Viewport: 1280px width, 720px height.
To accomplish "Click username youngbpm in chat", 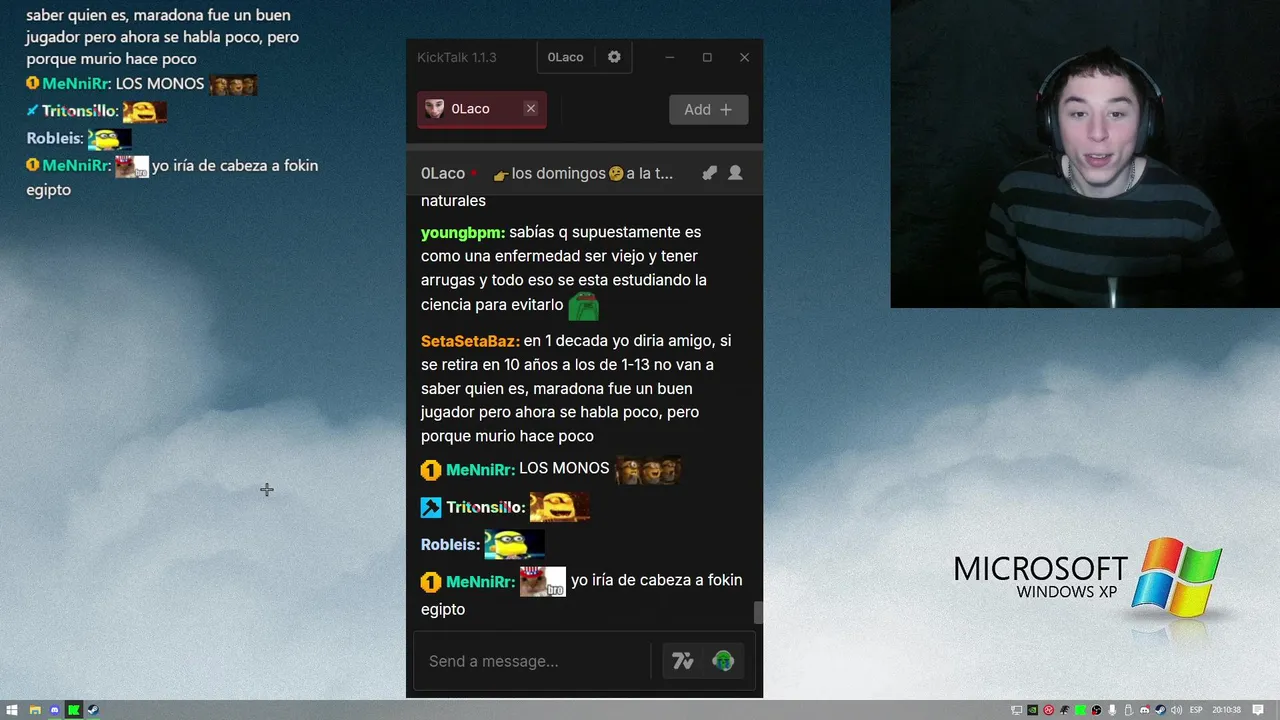I will 462,232.
